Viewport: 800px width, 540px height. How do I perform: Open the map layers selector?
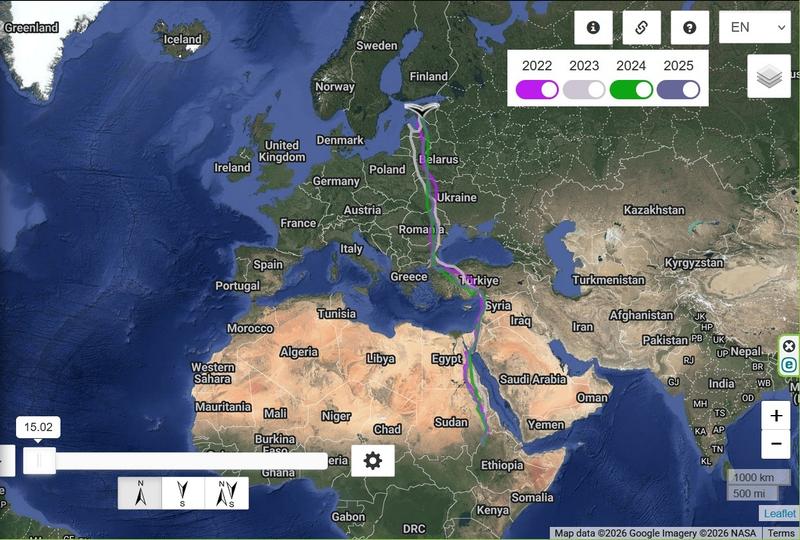[x=769, y=77]
